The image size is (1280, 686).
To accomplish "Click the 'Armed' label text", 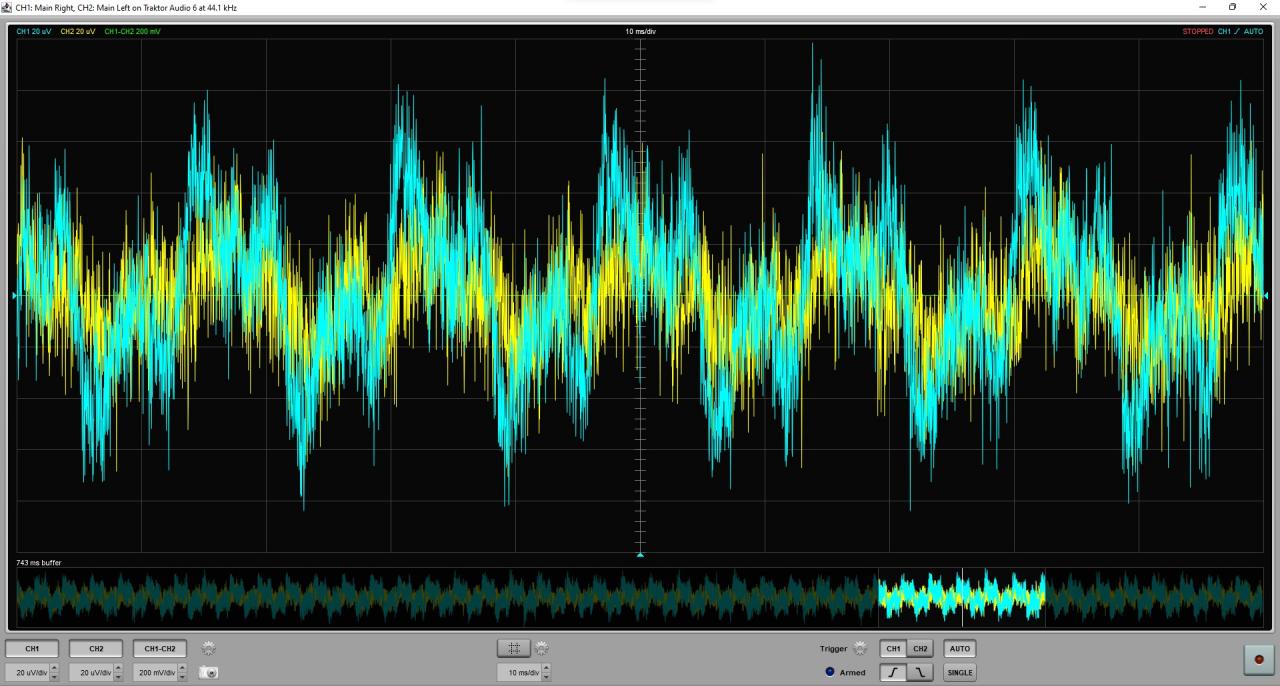I will [852, 673].
